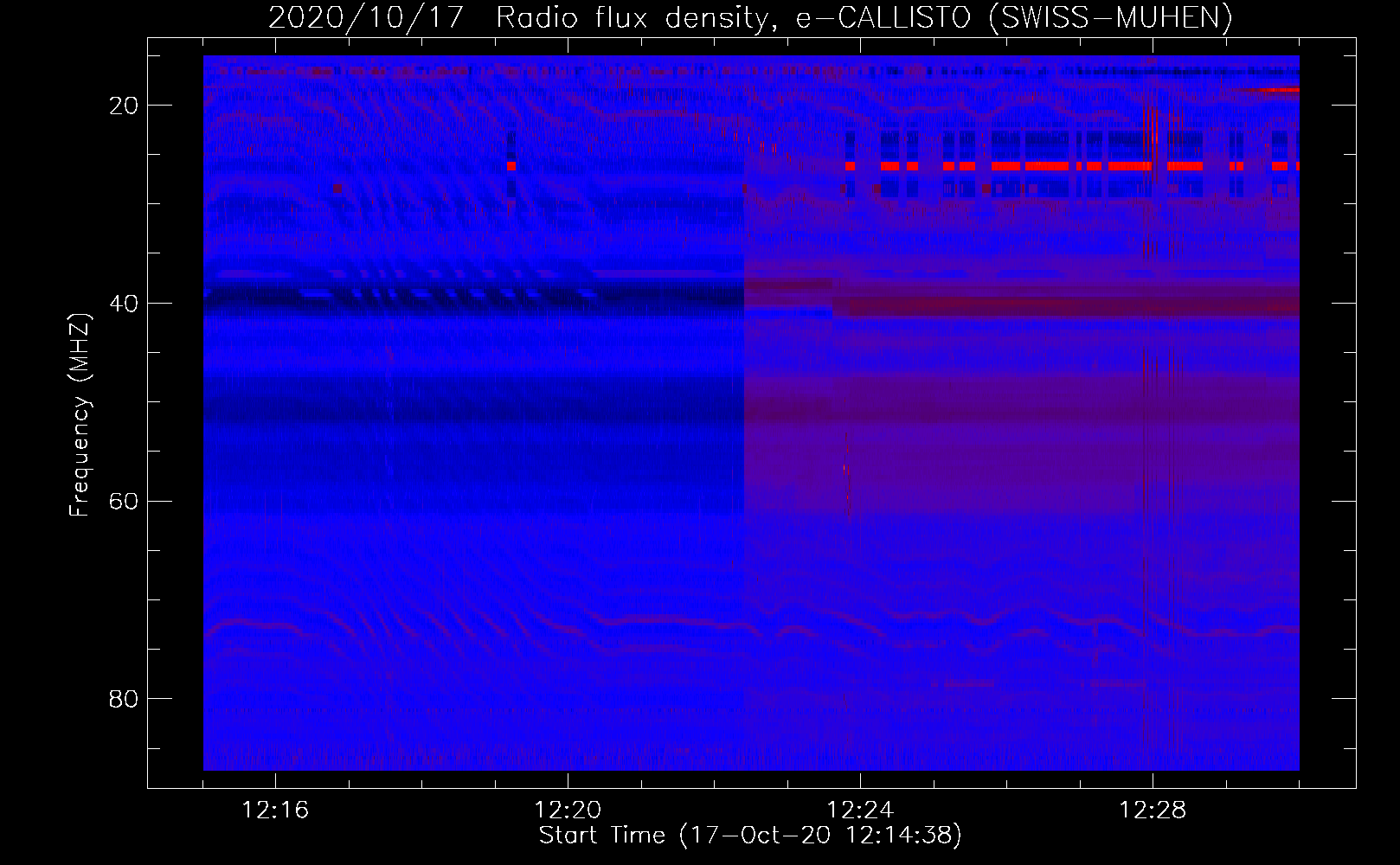Click the 'Frequency (MHZ)' y-axis label
The width and height of the screenshot is (1400, 865).
click(80, 415)
